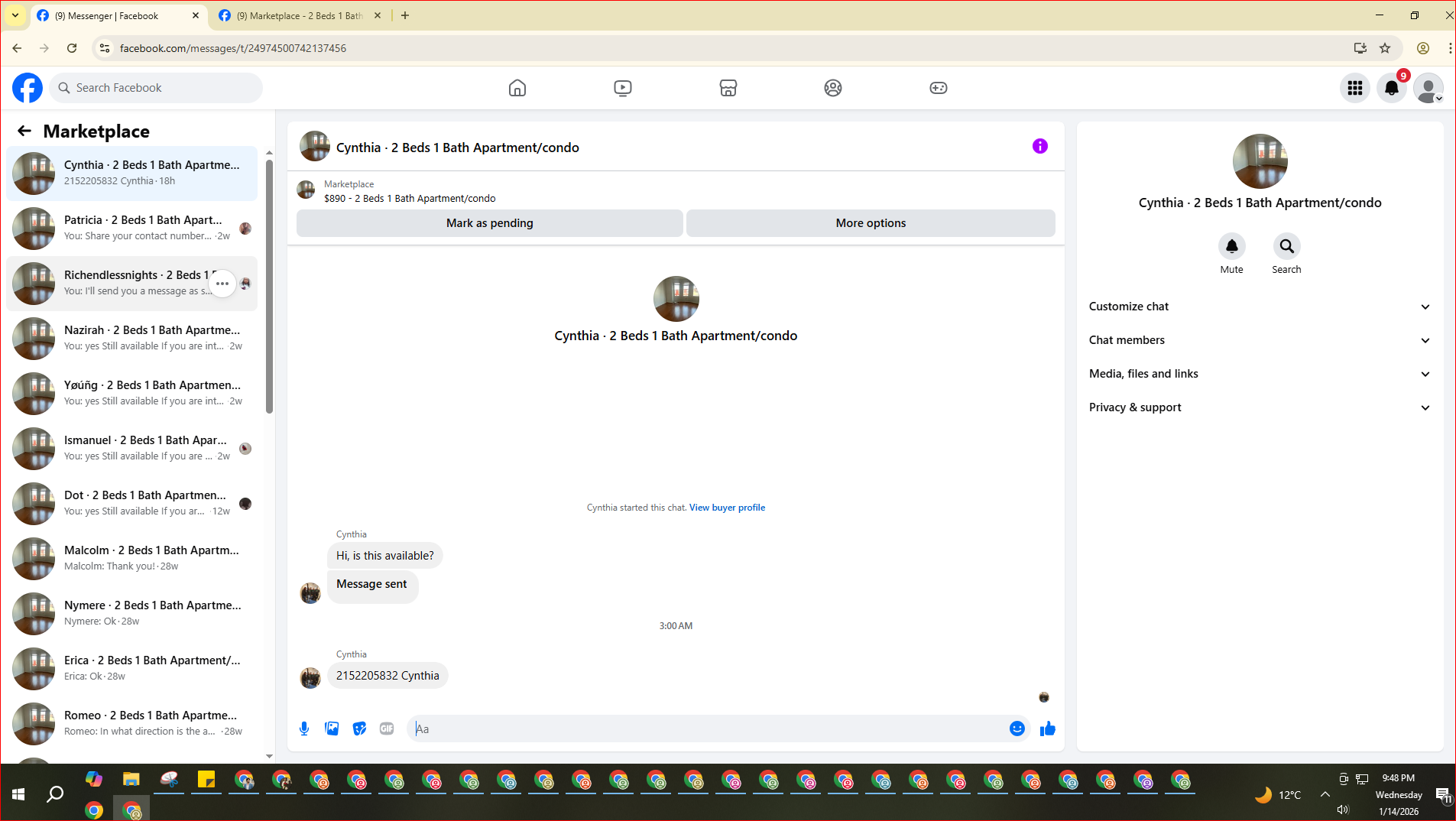Open Nymere's conversation
The width and height of the screenshot is (1456, 821).
(132, 614)
